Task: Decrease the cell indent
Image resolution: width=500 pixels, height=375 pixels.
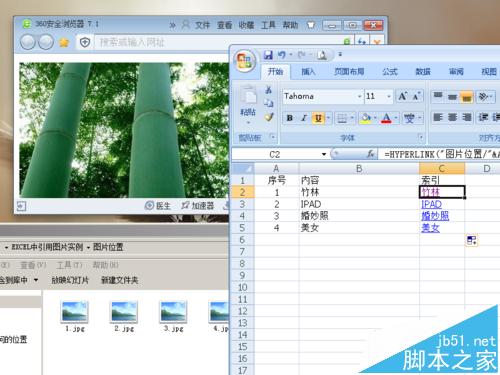Action: (483, 118)
